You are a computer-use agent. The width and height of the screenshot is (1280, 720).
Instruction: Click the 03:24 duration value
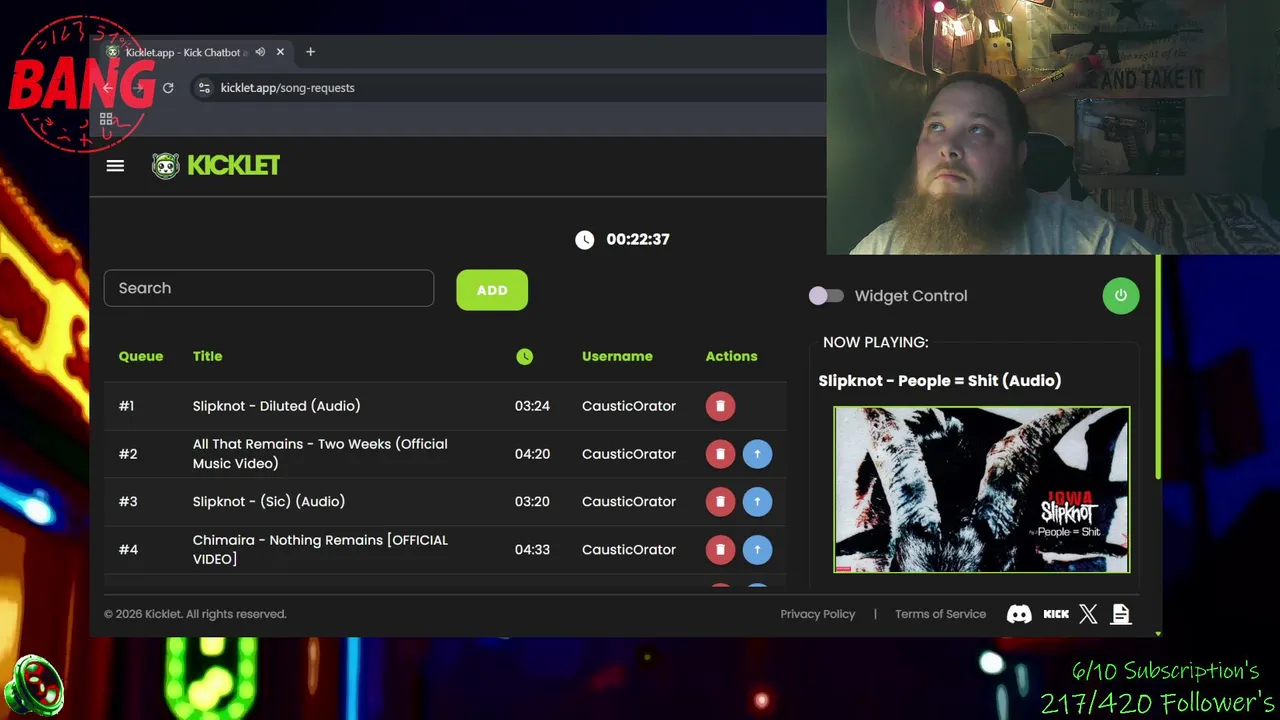tap(532, 406)
